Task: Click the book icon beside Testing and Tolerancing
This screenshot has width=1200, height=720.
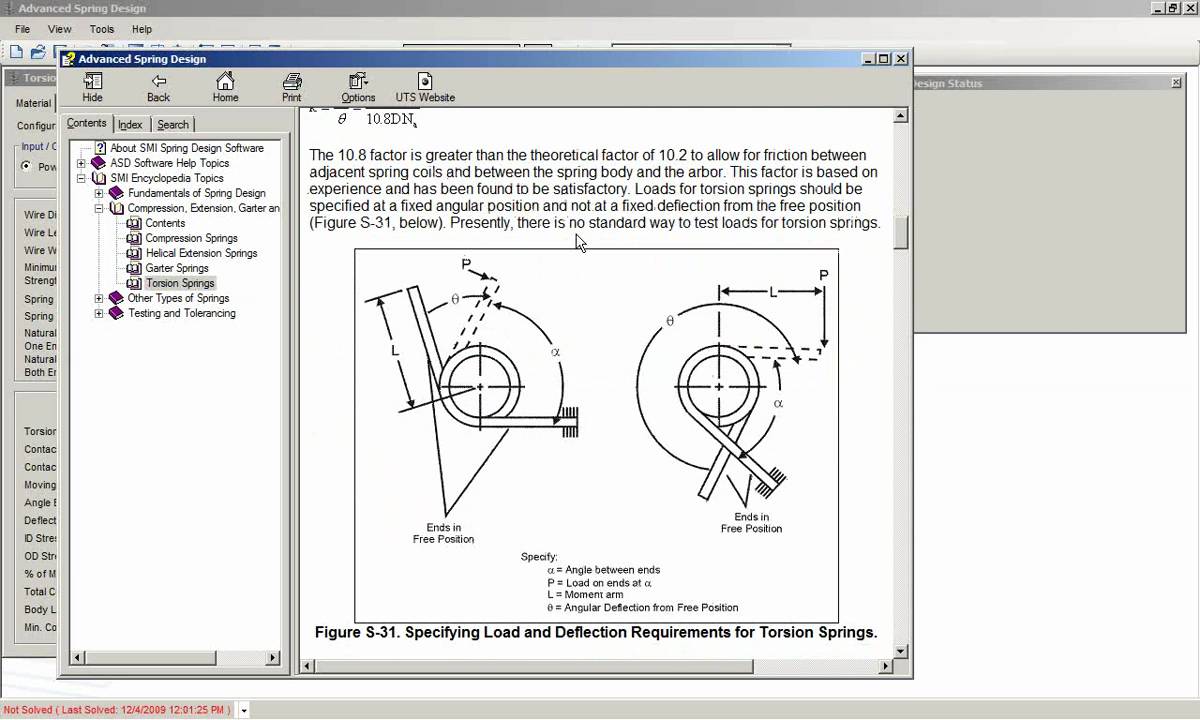Action: (x=116, y=313)
